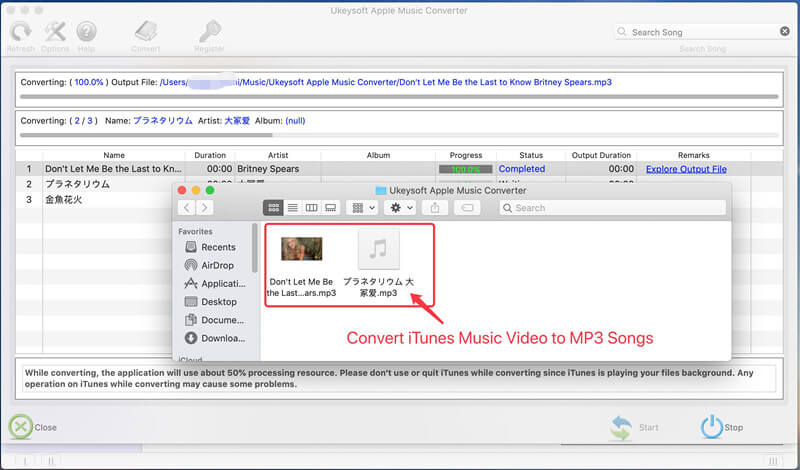Click the Artist column header

tap(278, 155)
